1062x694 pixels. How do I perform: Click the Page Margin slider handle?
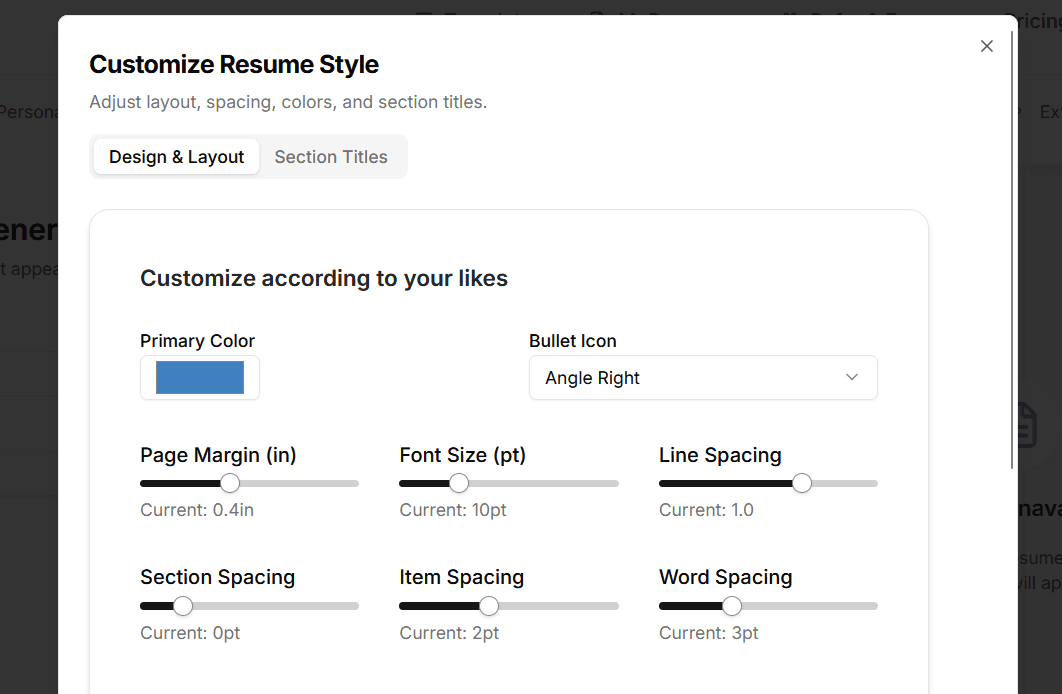pyautogui.click(x=230, y=483)
